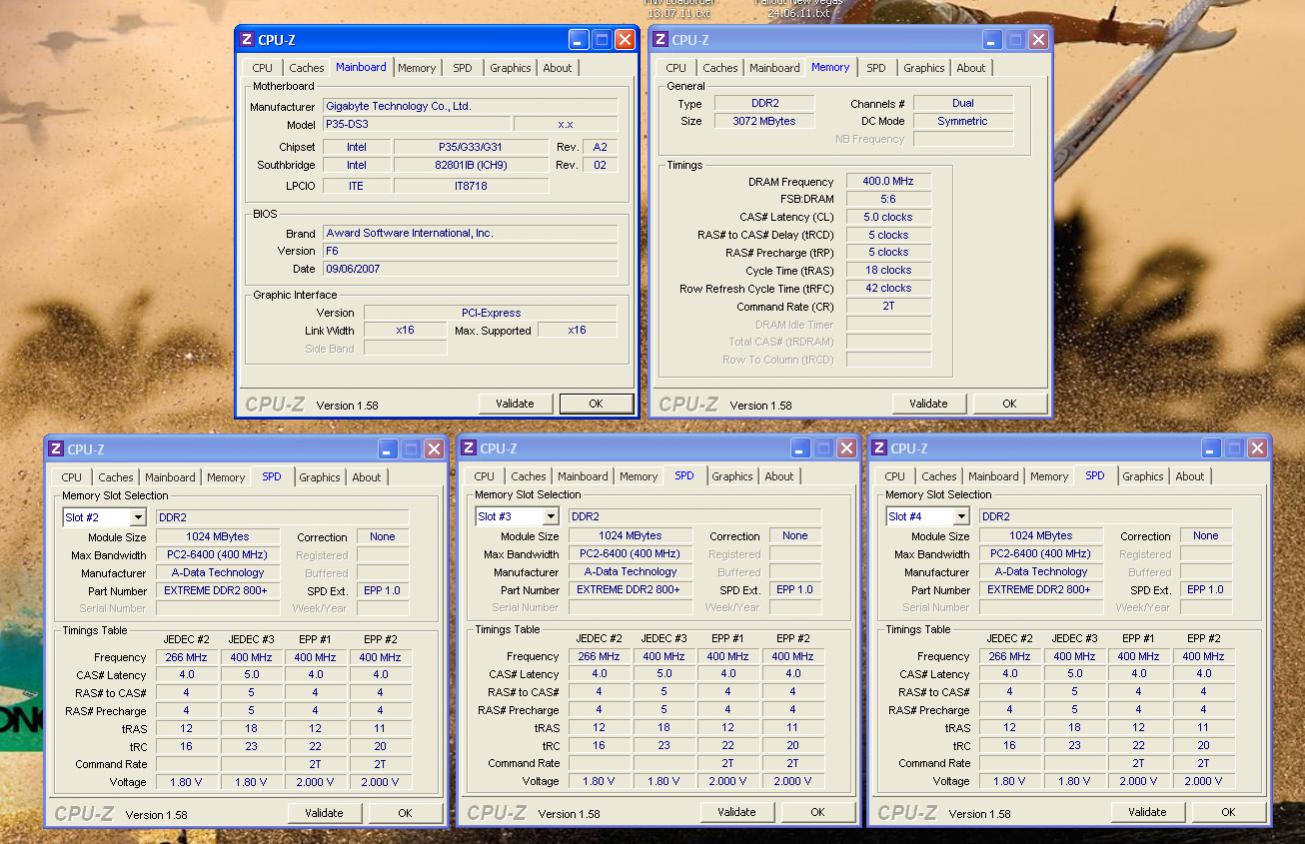Click Validate in the Mainboard window

click(x=515, y=404)
